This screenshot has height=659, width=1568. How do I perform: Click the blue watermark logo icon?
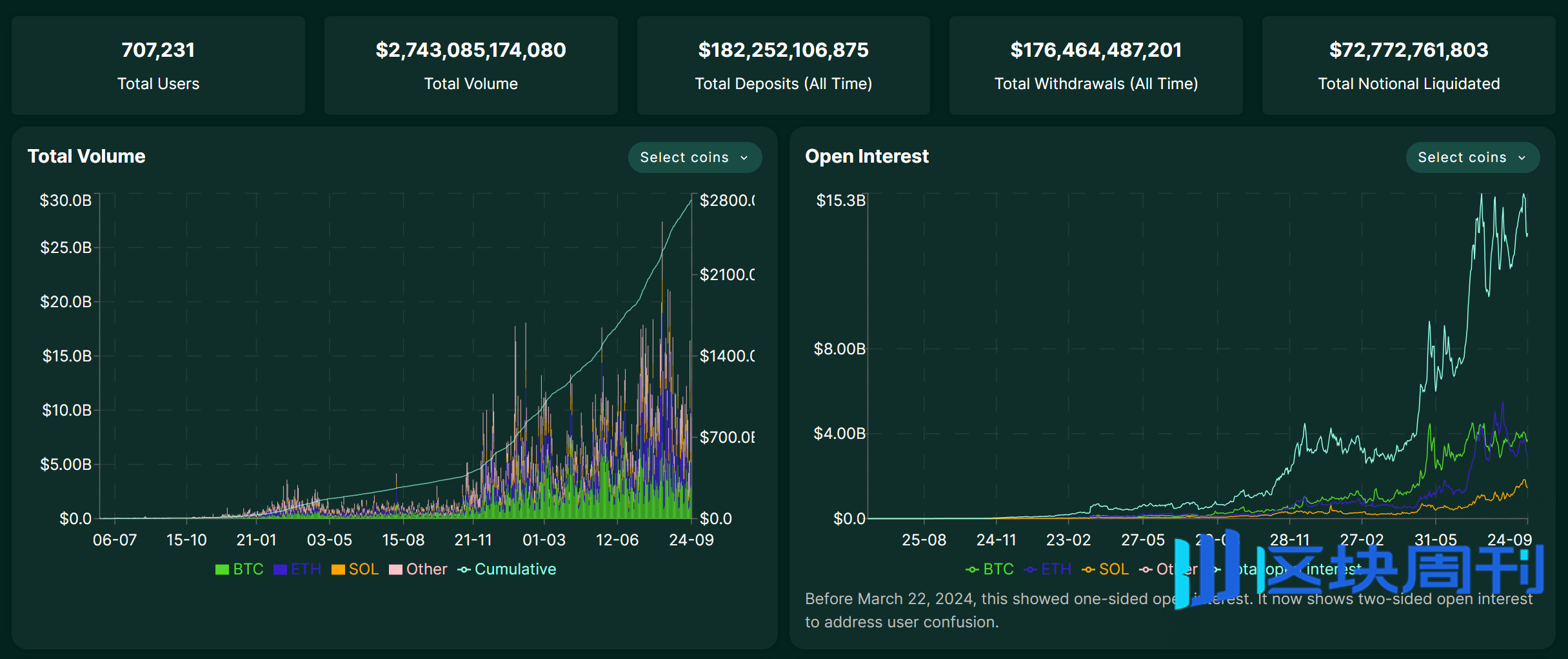pos(1206,568)
